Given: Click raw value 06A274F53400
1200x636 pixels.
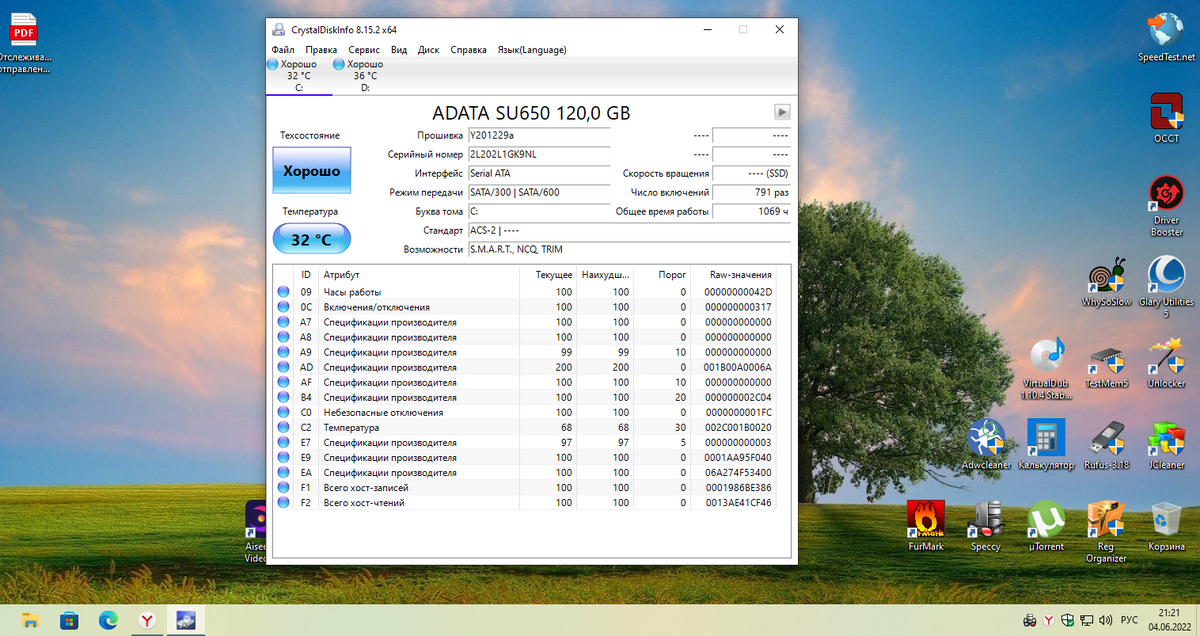Looking at the screenshot, I should 738,472.
